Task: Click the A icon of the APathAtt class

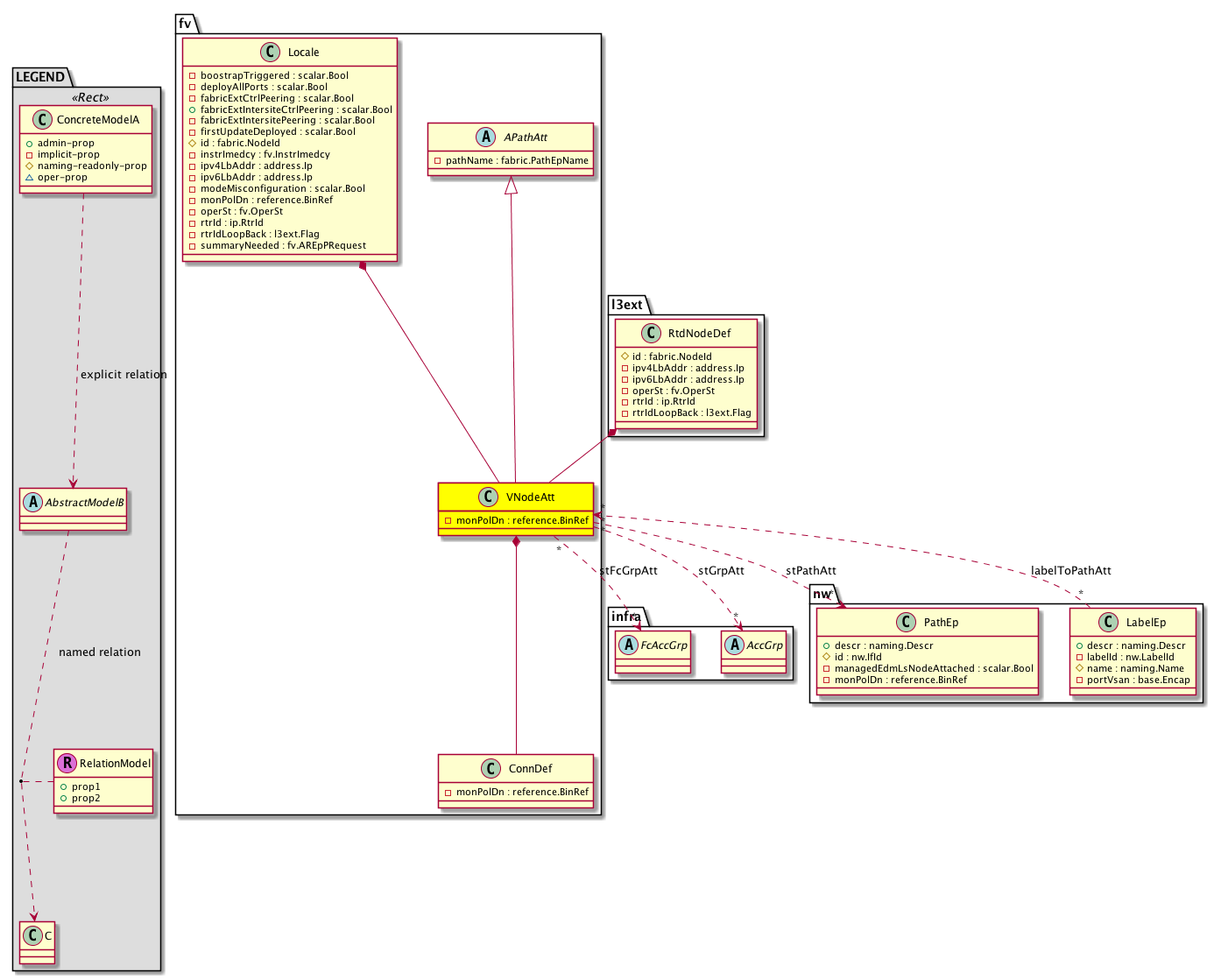Action: tap(486, 137)
